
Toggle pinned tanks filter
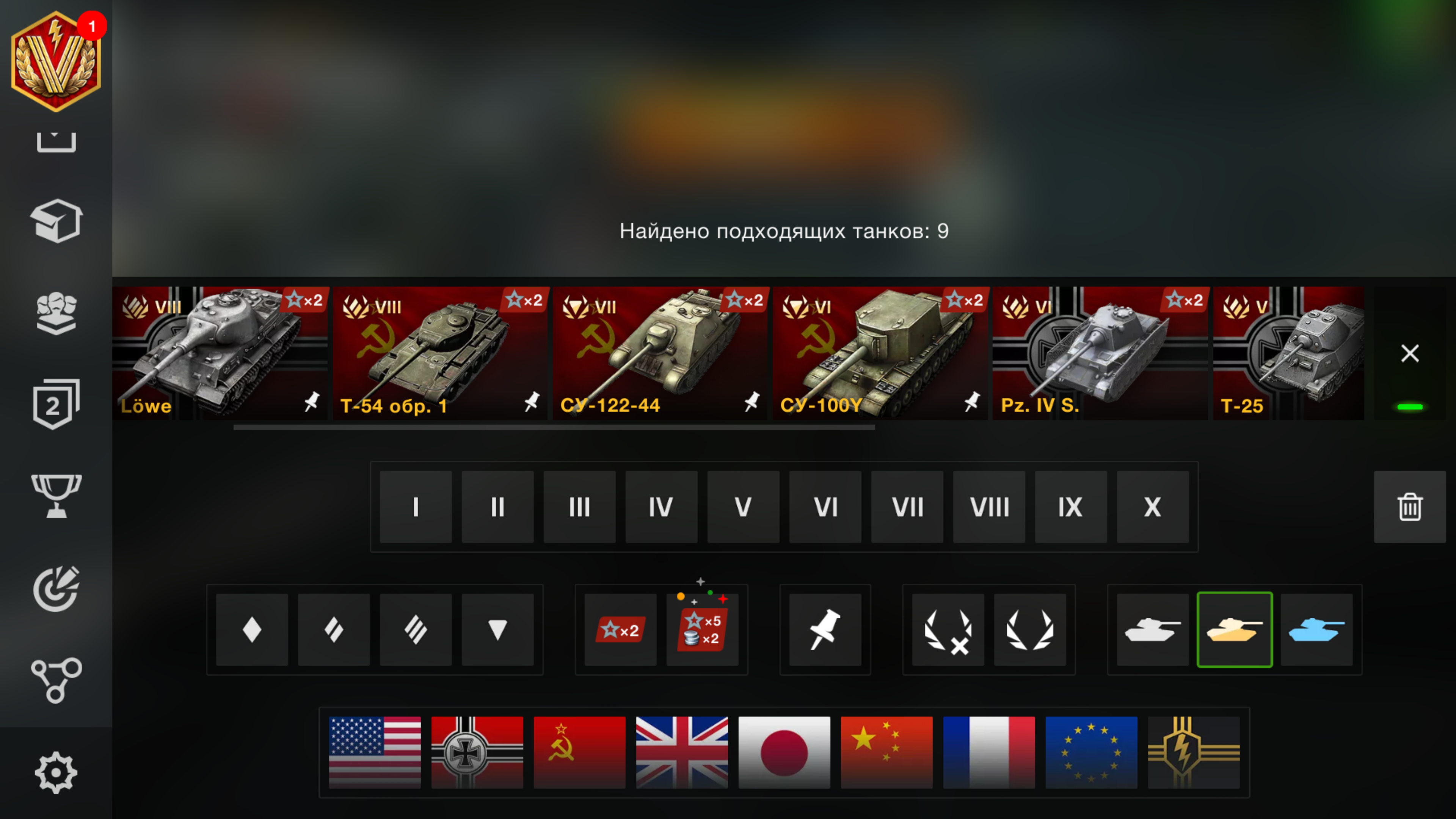[x=825, y=630]
